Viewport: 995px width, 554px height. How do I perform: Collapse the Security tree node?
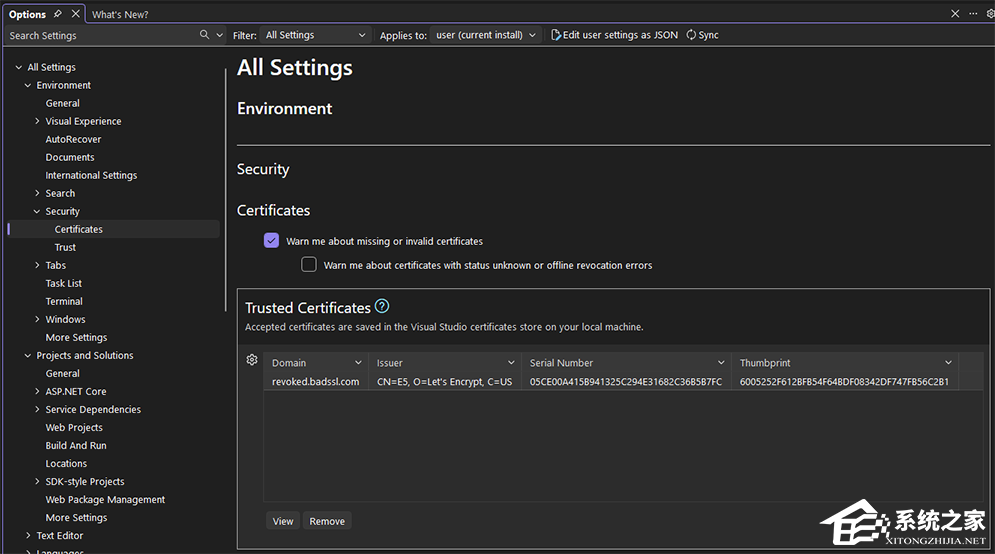click(x=37, y=211)
